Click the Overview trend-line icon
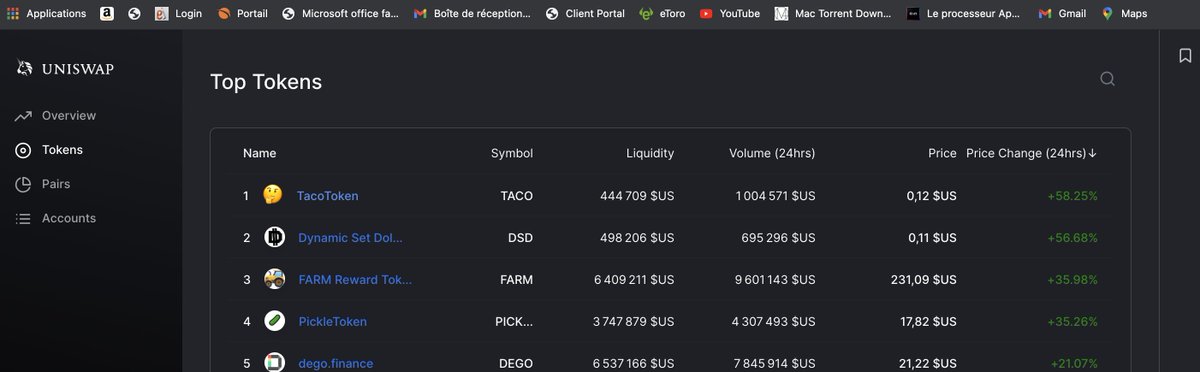This screenshot has width=1200, height=372. pos(24,117)
